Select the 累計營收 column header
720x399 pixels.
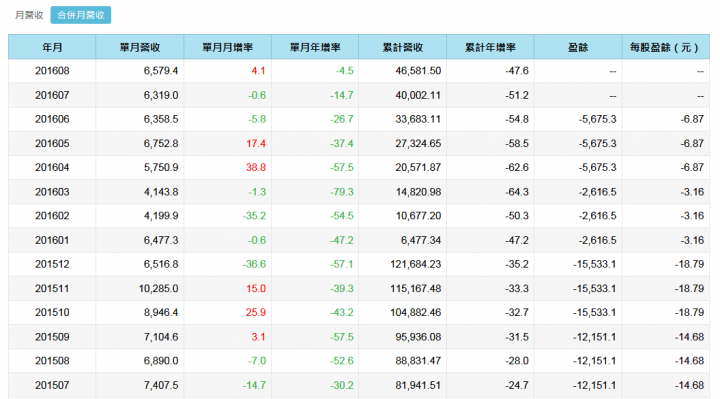click(x=403, y=47)
